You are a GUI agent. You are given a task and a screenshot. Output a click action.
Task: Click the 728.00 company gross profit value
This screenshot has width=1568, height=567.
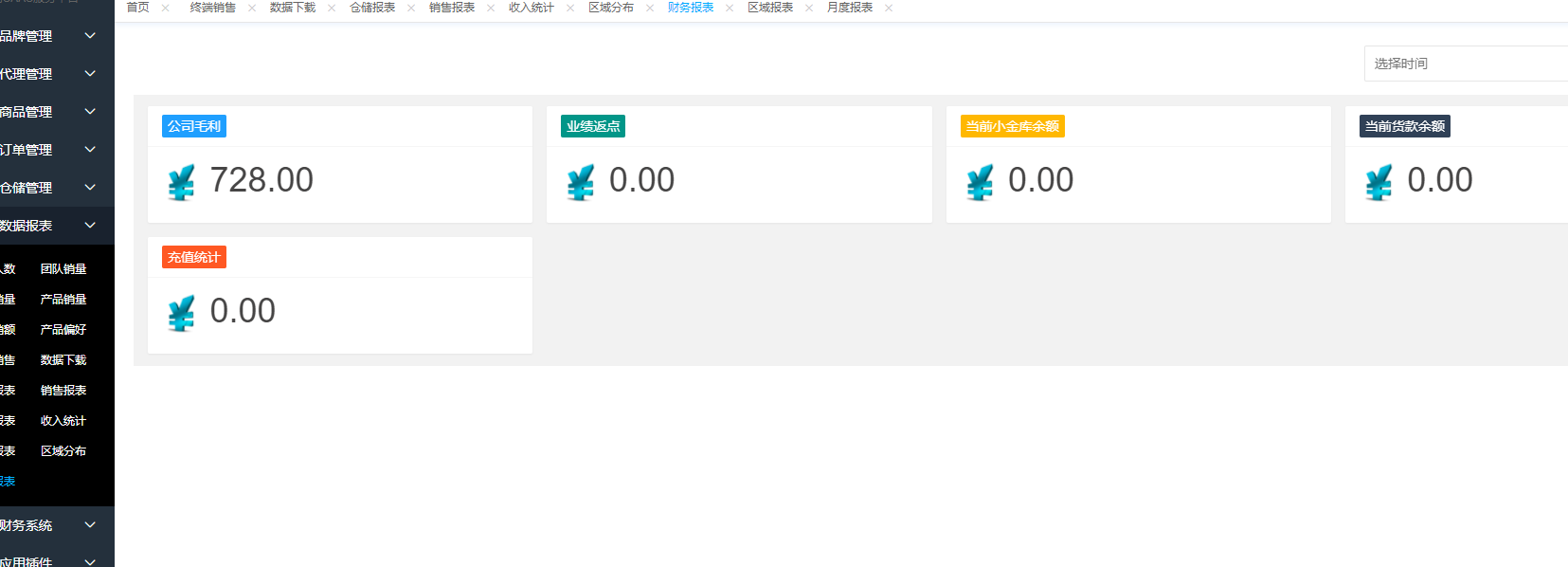point(261,180)
